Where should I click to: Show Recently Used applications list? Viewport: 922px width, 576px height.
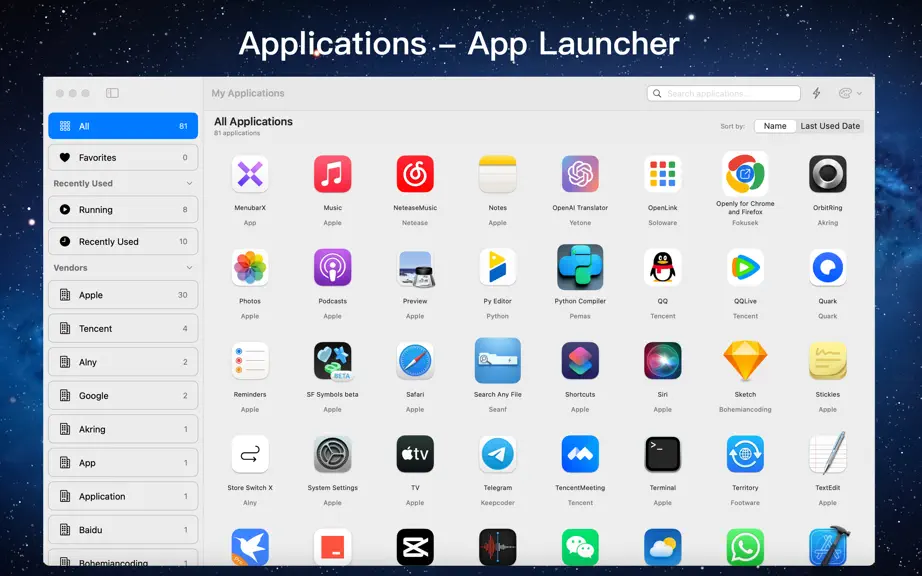(x=123, y=242)
